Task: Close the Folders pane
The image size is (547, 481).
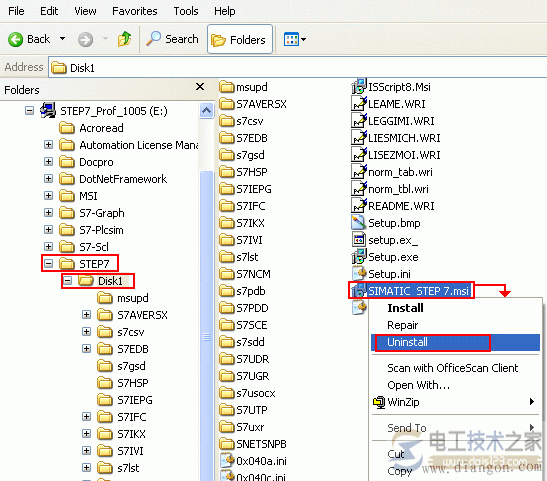Action: pyautogui.click(x=200, y=87)
